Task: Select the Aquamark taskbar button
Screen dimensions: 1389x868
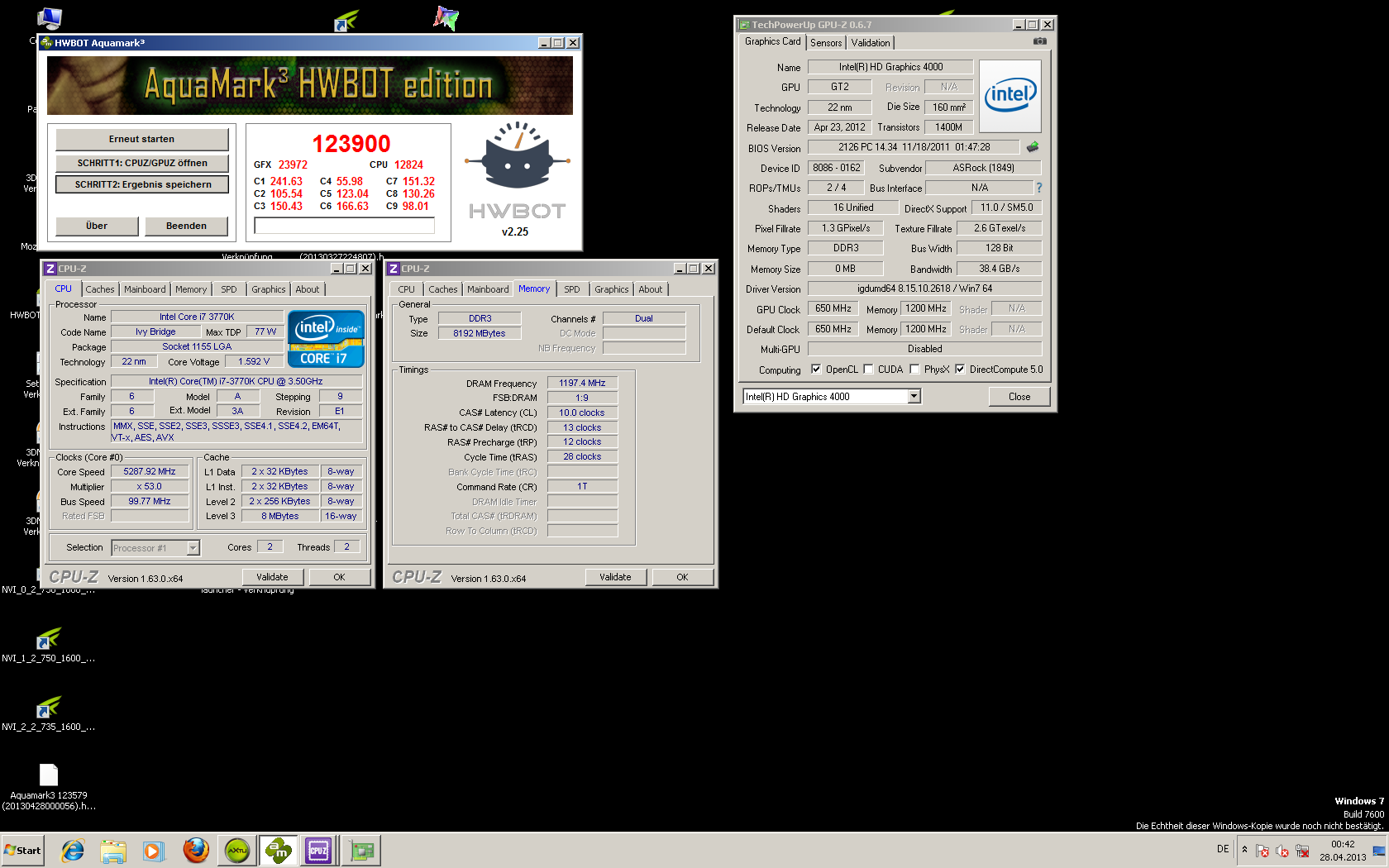Action: point(279,850)
